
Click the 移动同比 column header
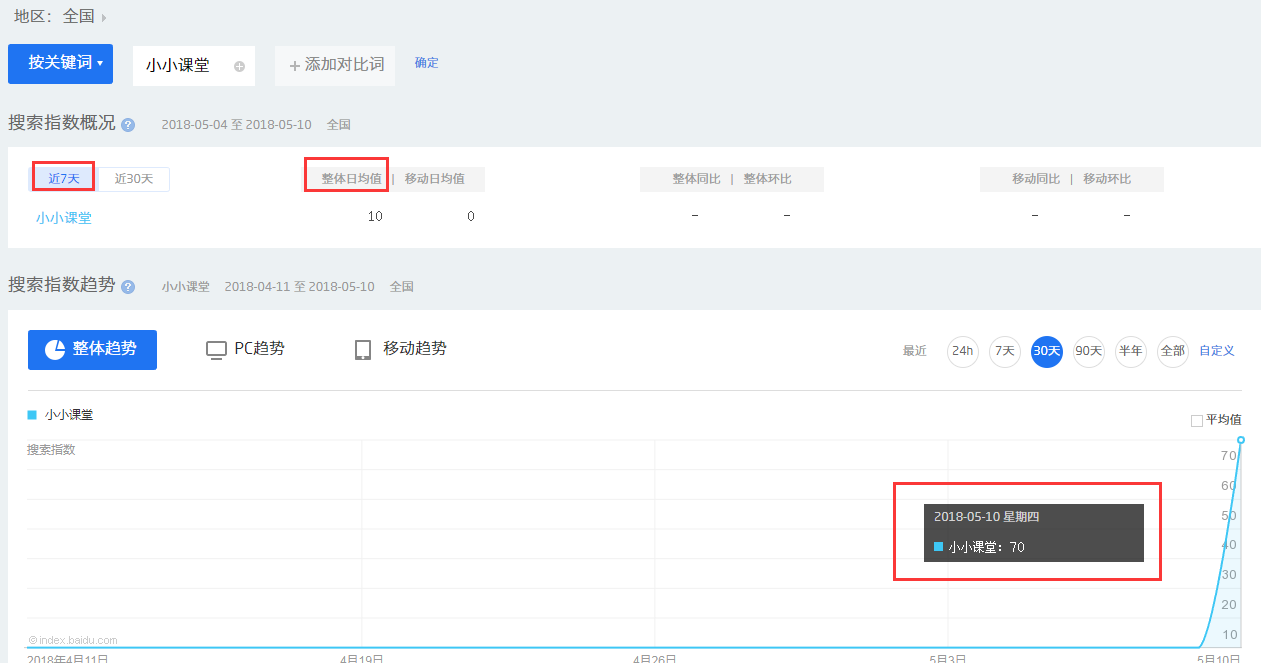pyautogui.click(x=1036, y=179)
